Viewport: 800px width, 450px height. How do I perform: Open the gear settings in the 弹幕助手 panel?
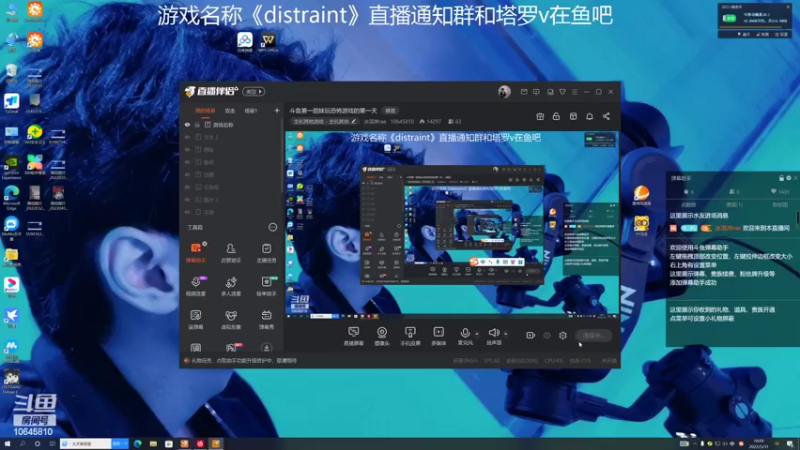click(789, 178)
